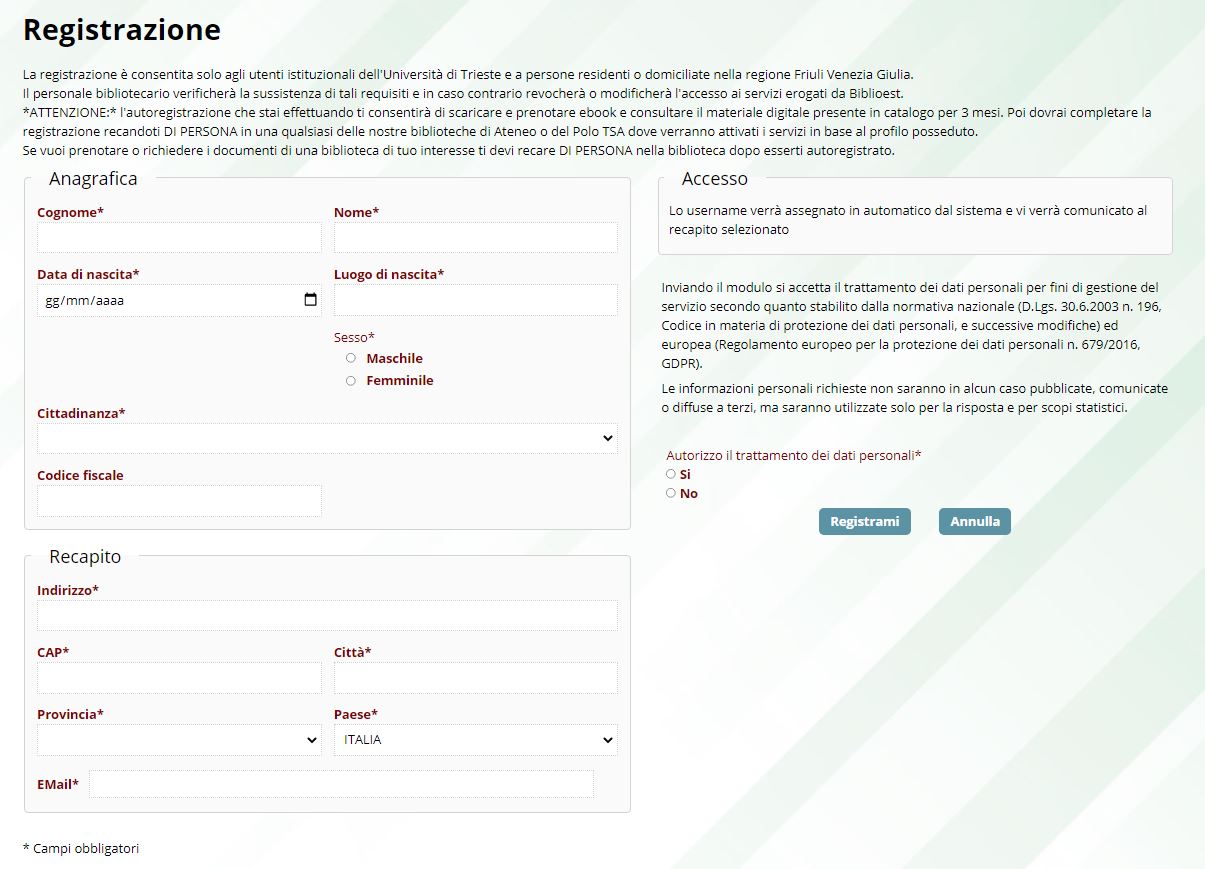Select the Maschile radio button
Viewport: 1205px width, 869px height.
point(350,358)
